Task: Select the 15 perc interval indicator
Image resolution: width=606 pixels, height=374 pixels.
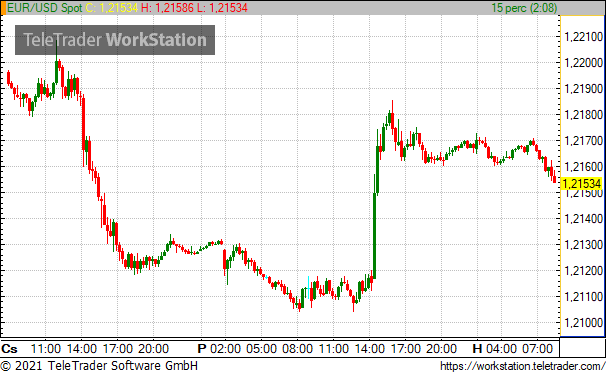Action: 524,8
